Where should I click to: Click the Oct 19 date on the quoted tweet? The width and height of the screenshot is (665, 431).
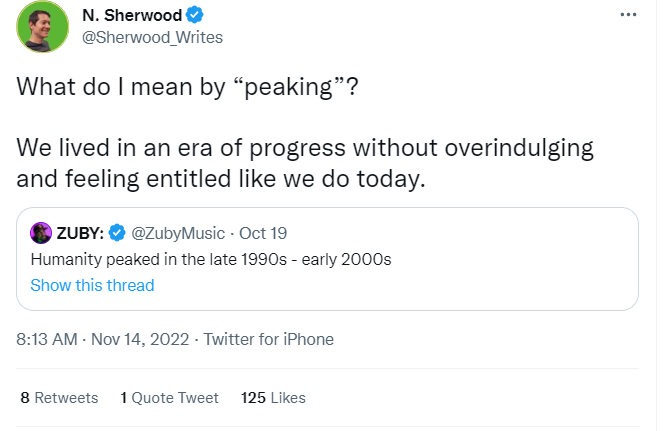point(263,233)
